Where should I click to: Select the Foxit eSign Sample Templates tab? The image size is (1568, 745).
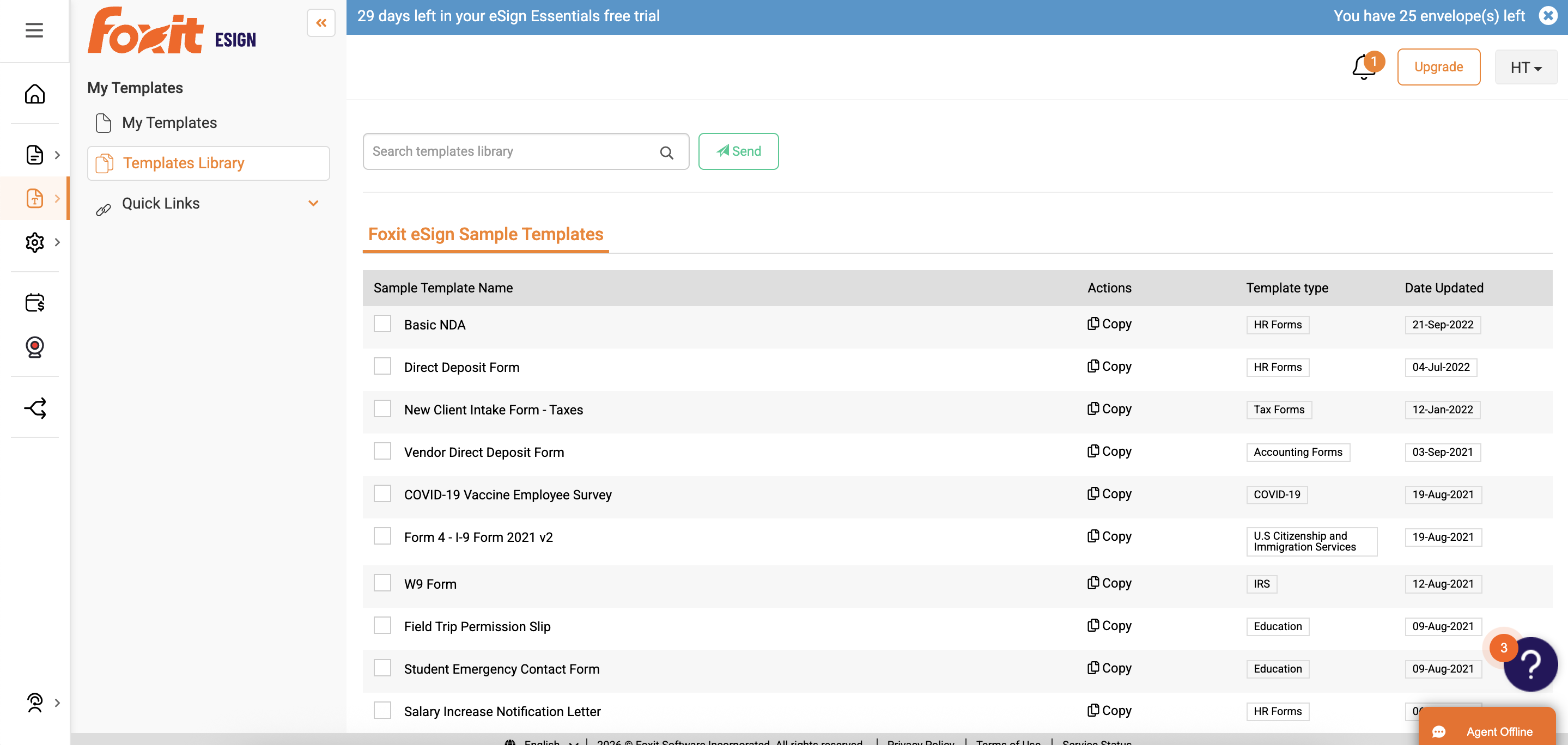(485, 234)
